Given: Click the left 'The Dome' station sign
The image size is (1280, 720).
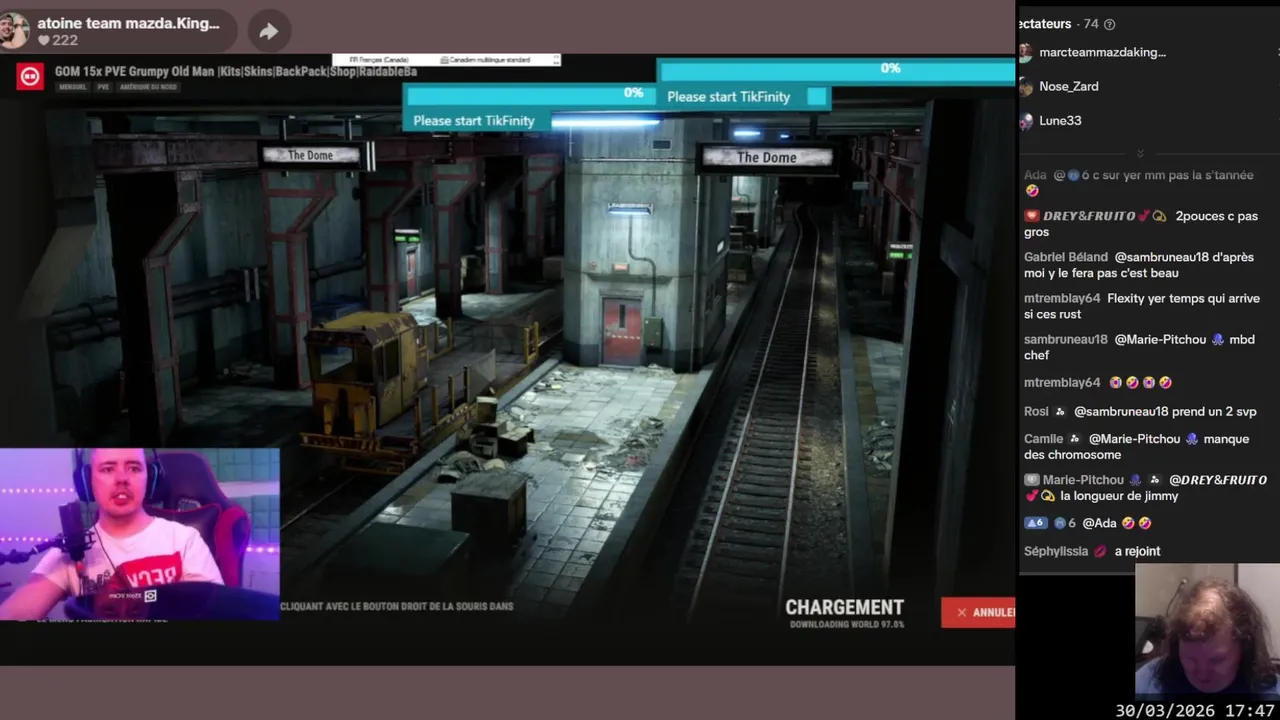Looking at the screenshot, I should tap(310, 155).
